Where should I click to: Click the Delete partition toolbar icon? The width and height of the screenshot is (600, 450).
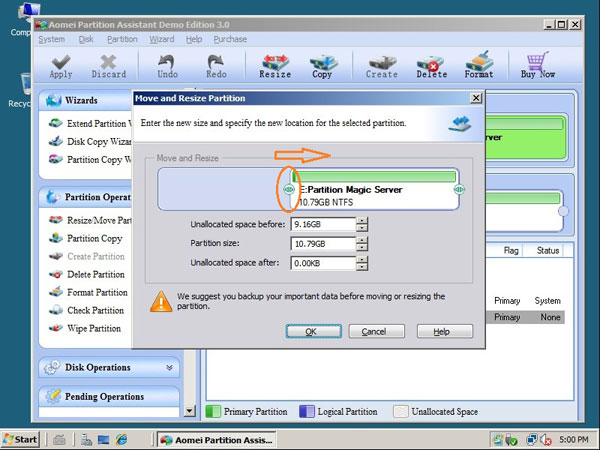tap(431, 66)
